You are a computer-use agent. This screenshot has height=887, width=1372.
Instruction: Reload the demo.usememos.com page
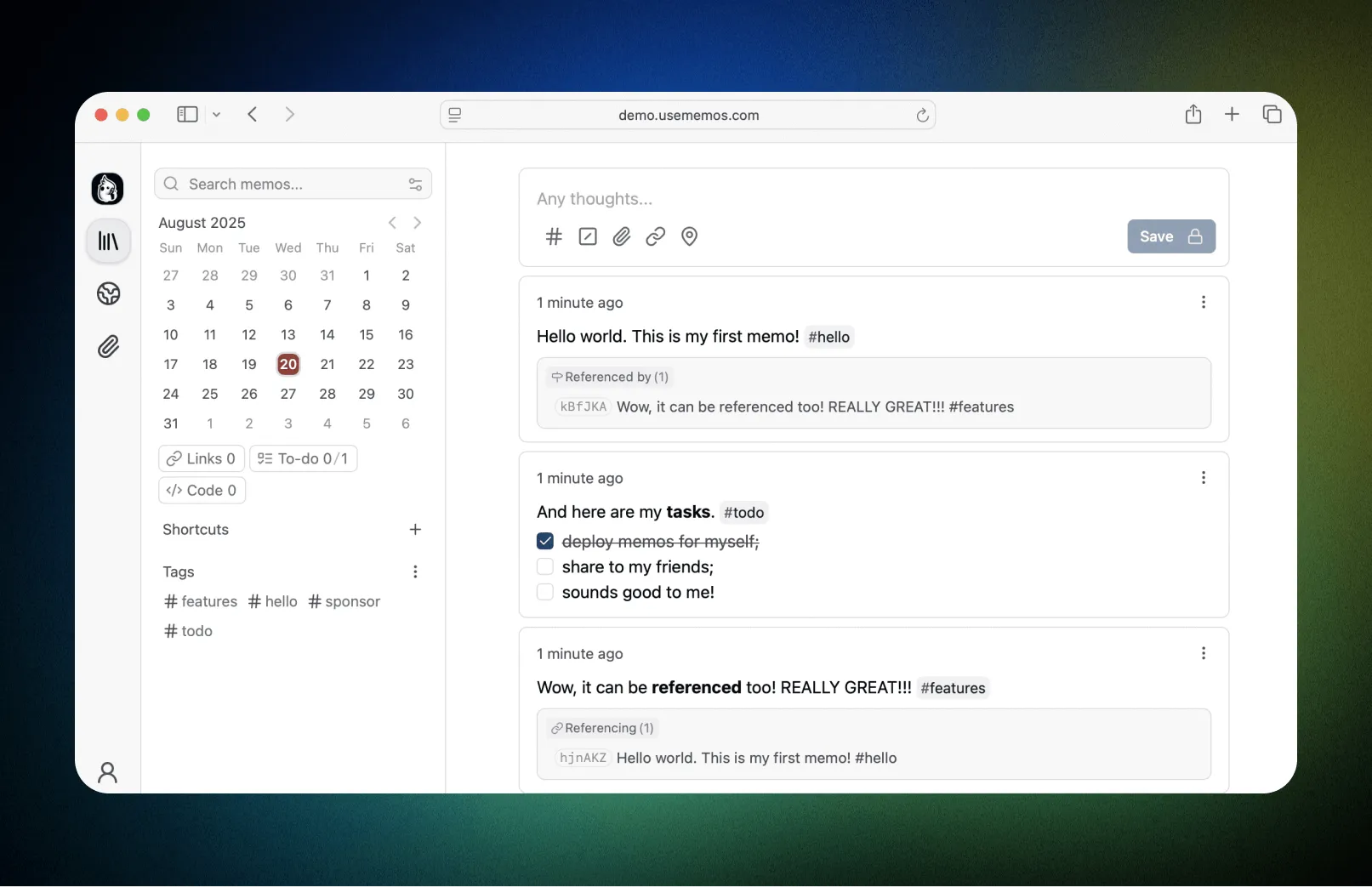[921, 115]
